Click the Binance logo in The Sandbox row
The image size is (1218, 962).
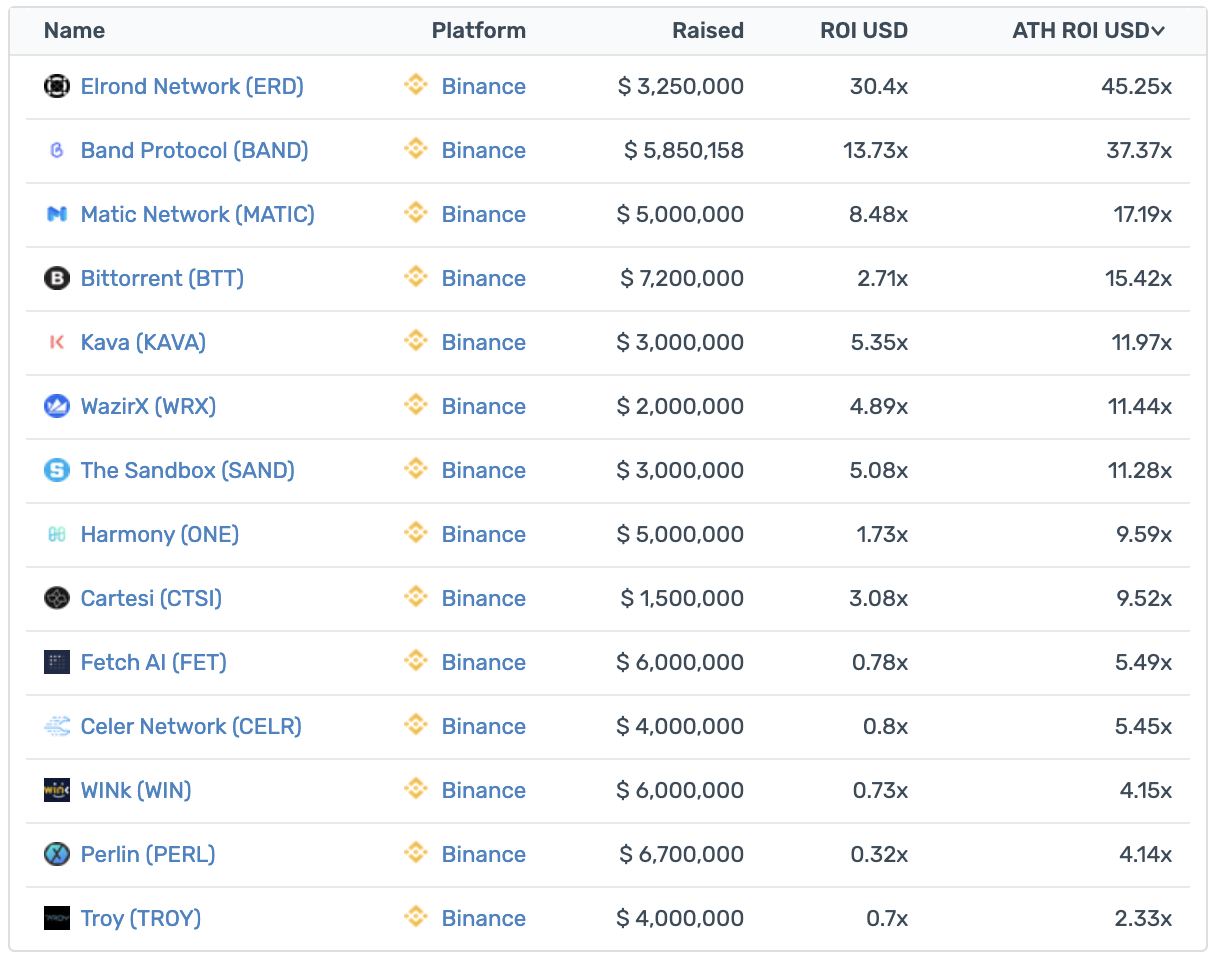point(416,469)
